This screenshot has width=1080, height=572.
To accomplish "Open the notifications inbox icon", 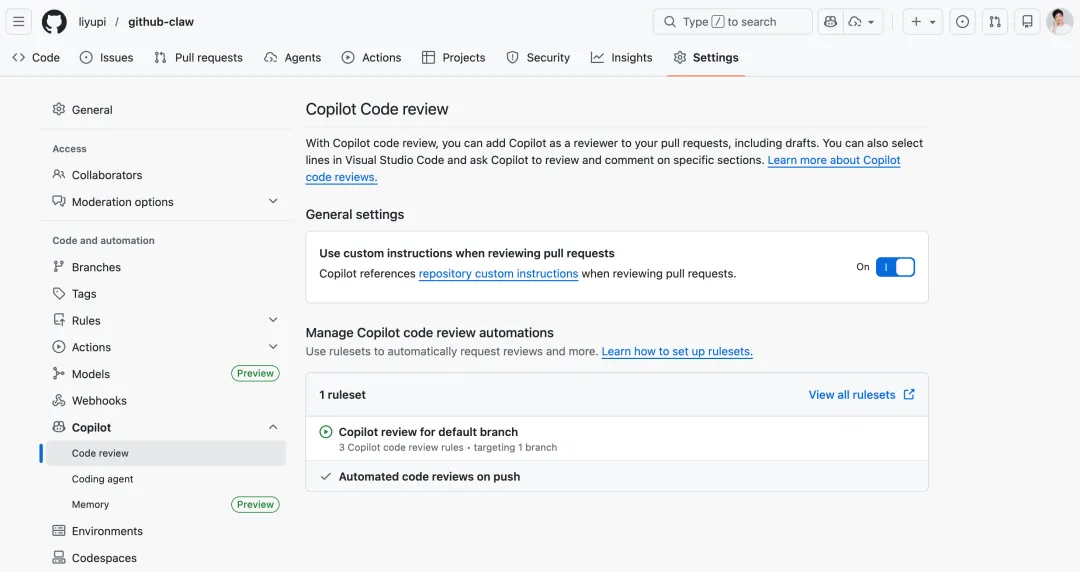I will pos(1026,22).
